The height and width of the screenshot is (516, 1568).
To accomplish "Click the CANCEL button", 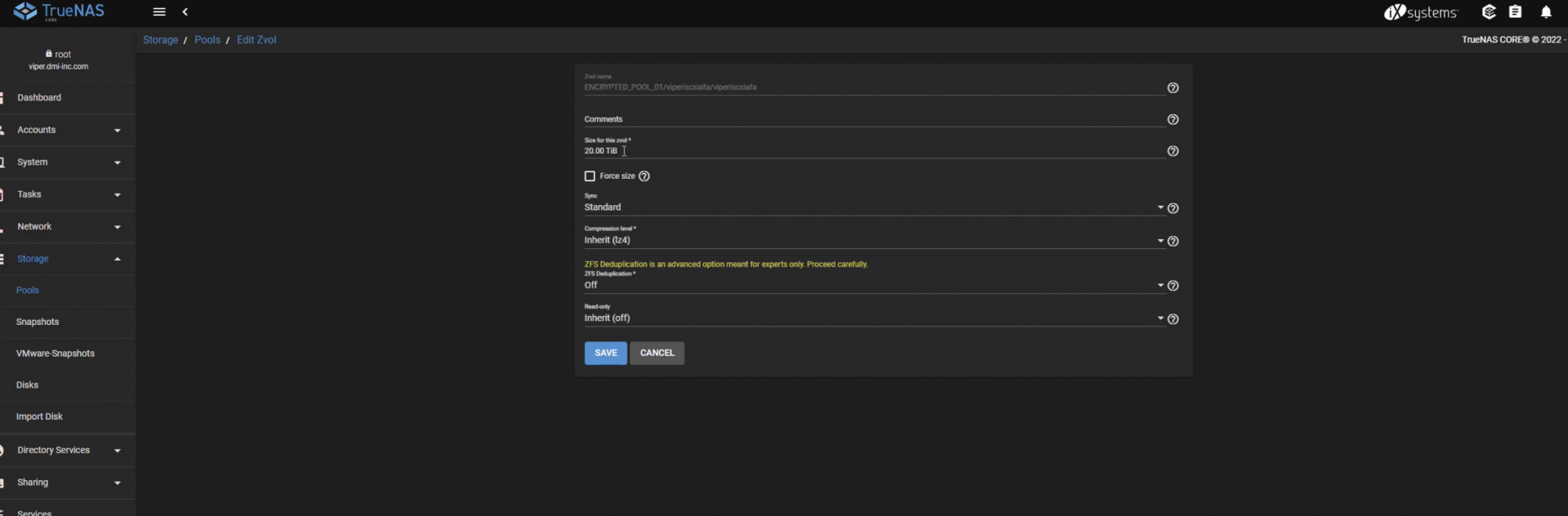I will [x=657, y=353].
